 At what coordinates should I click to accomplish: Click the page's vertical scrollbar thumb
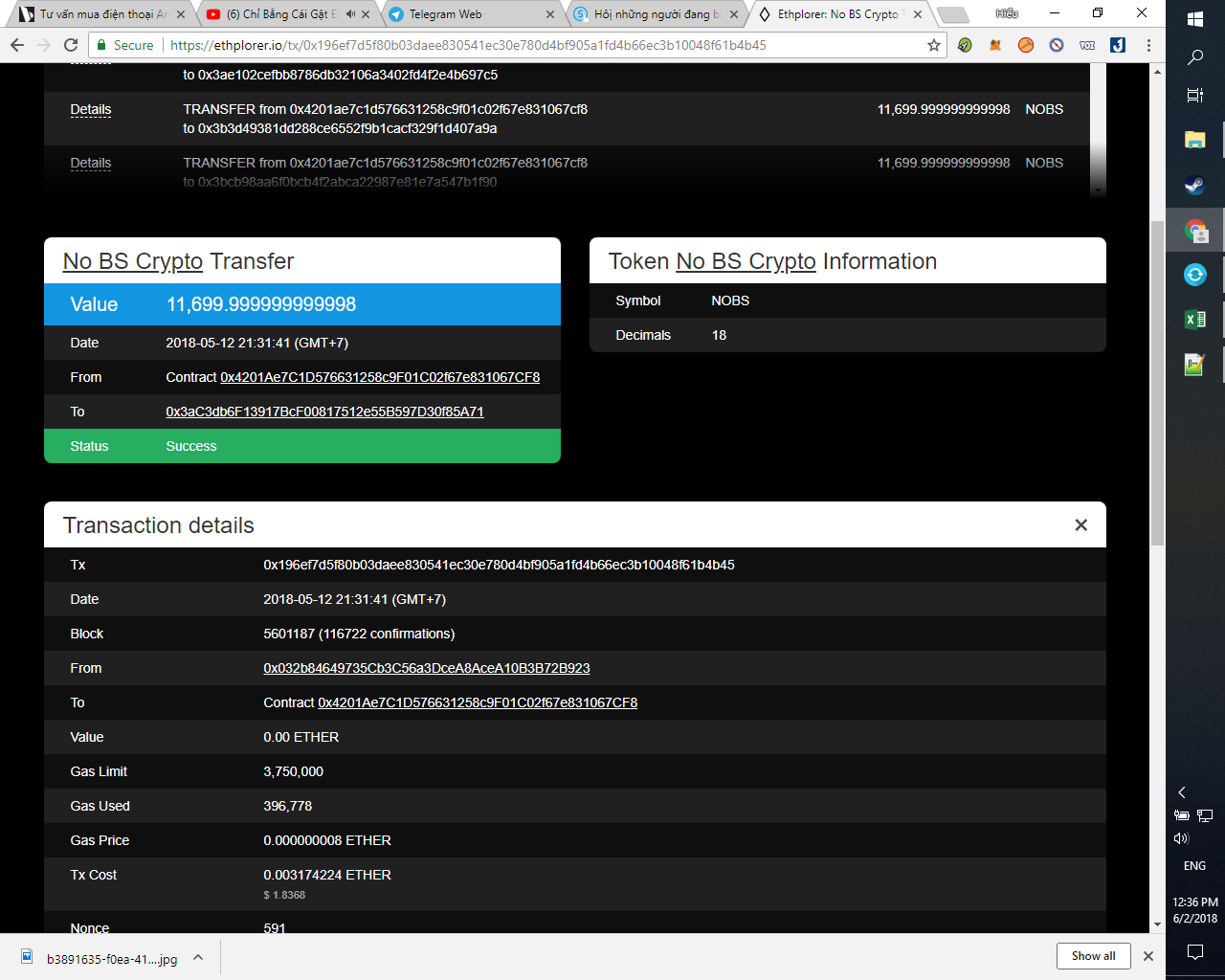(x=1158, y=383)
